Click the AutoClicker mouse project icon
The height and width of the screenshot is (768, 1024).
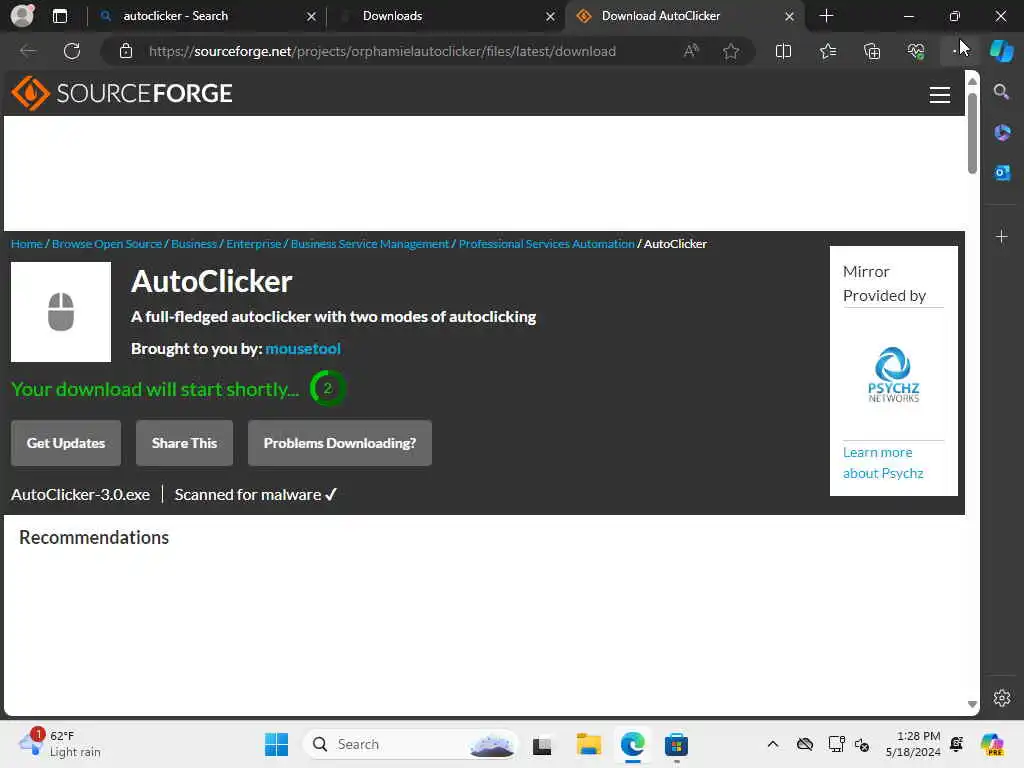[61, 312]
